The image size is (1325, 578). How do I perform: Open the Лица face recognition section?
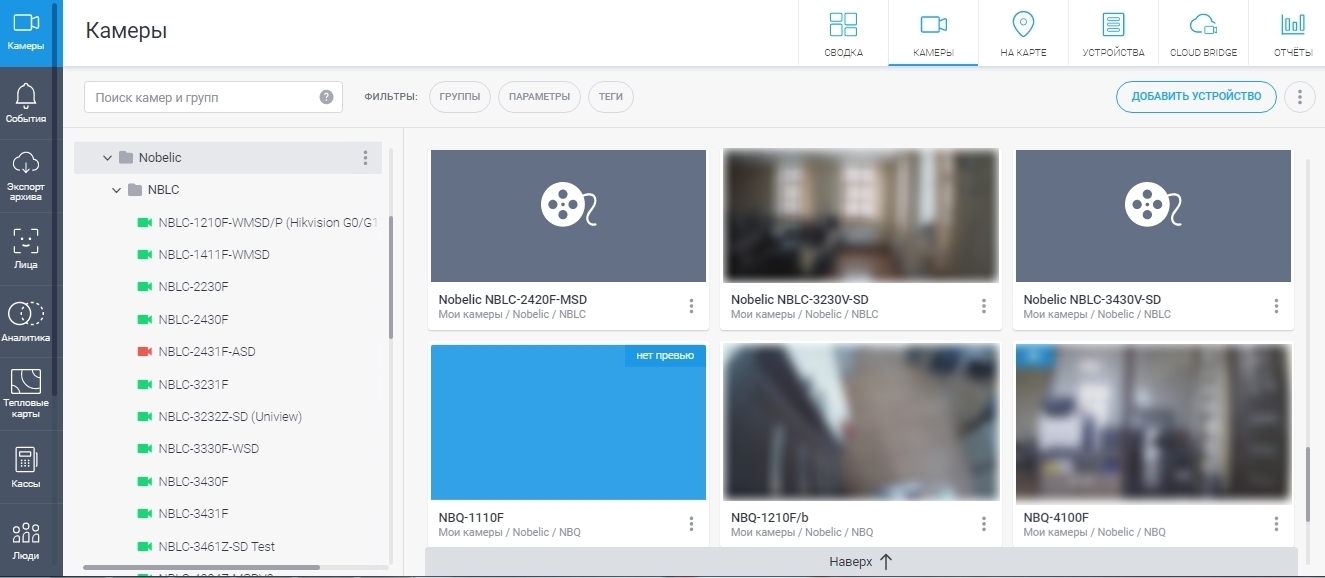coord(27,249)
